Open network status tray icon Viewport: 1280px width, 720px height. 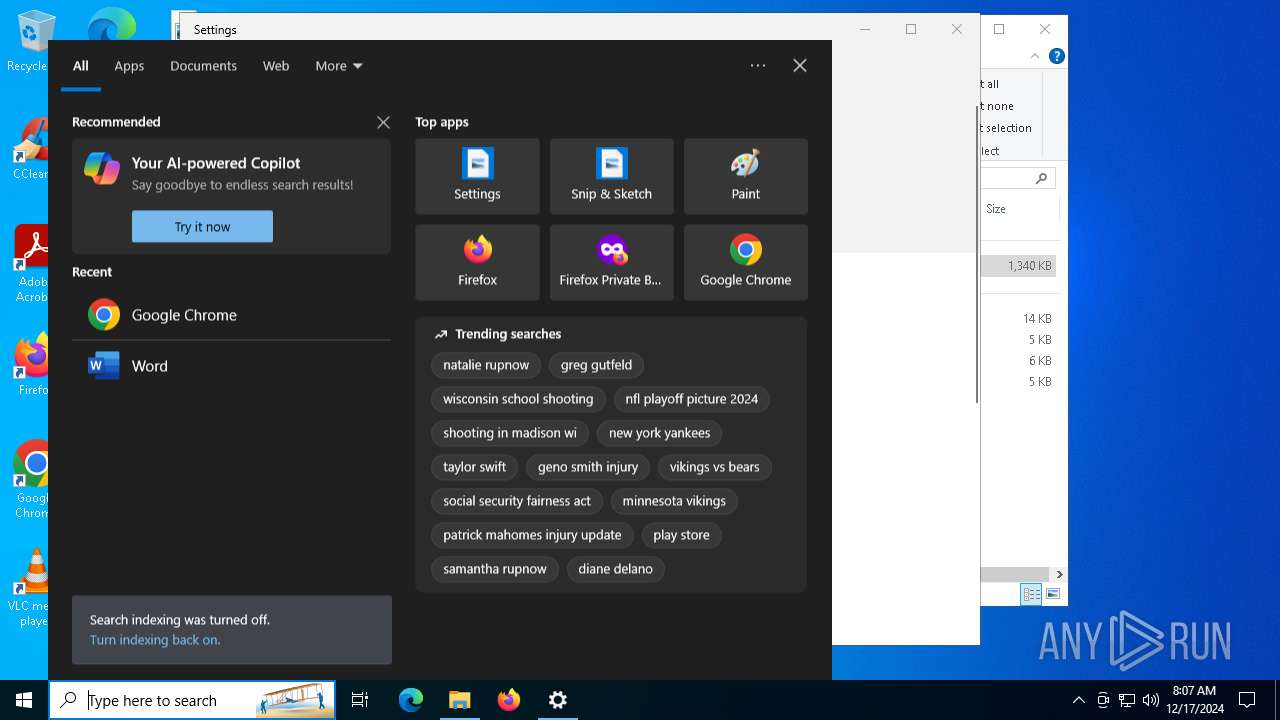tap(1127, 700)
